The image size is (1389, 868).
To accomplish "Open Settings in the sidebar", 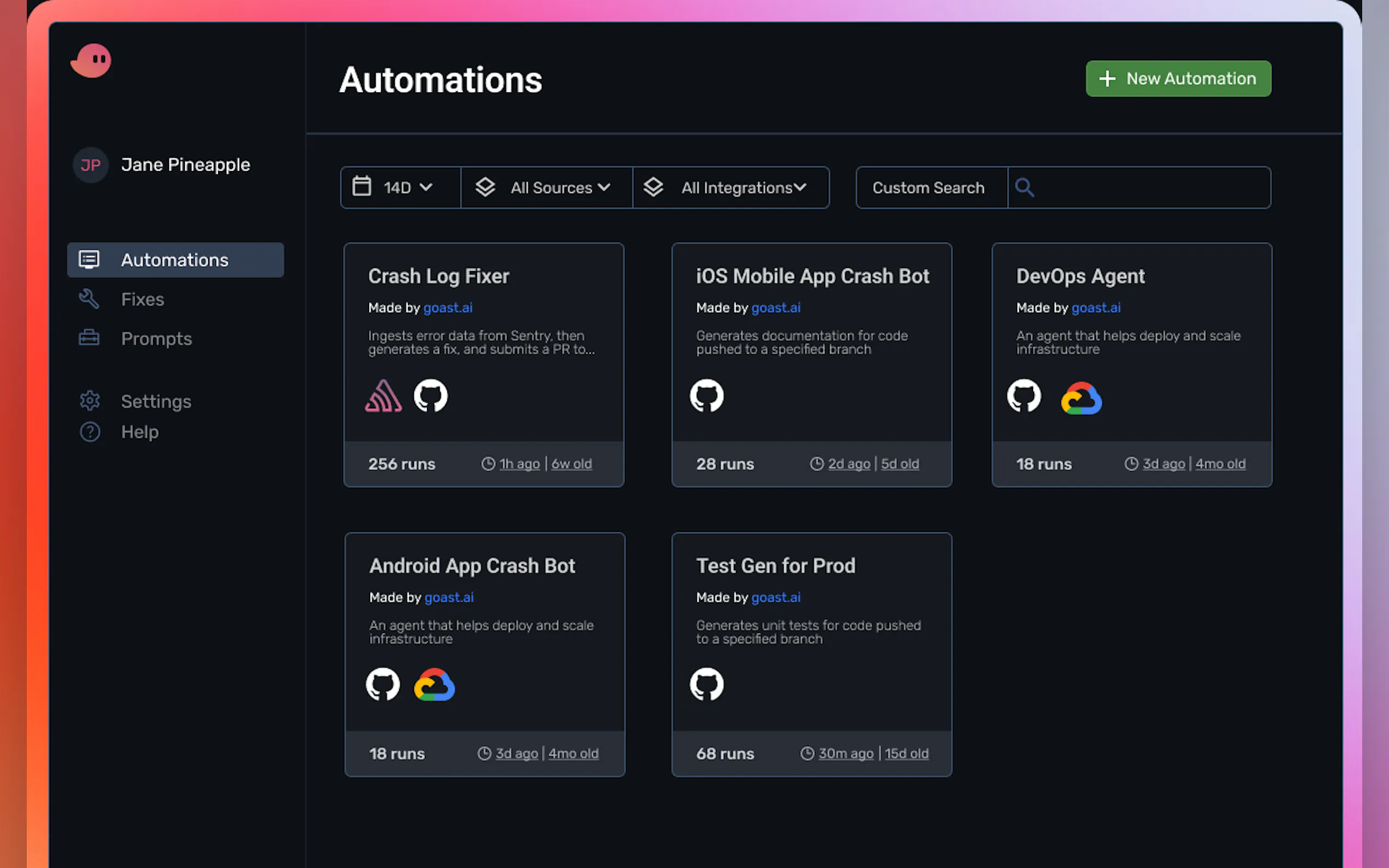I will tap(156, 401).
